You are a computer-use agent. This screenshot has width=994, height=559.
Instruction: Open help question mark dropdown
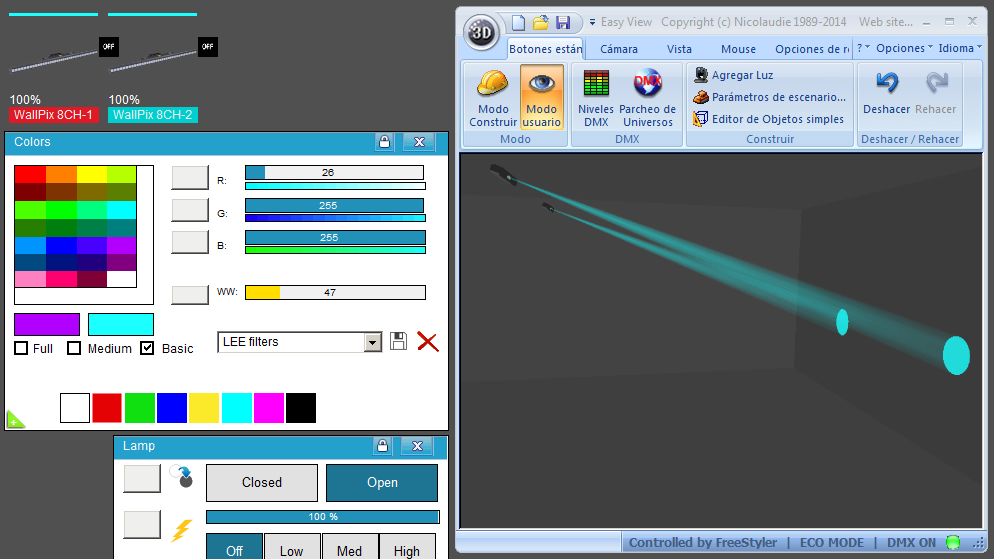pyautogui.click(x=863, y=48)
